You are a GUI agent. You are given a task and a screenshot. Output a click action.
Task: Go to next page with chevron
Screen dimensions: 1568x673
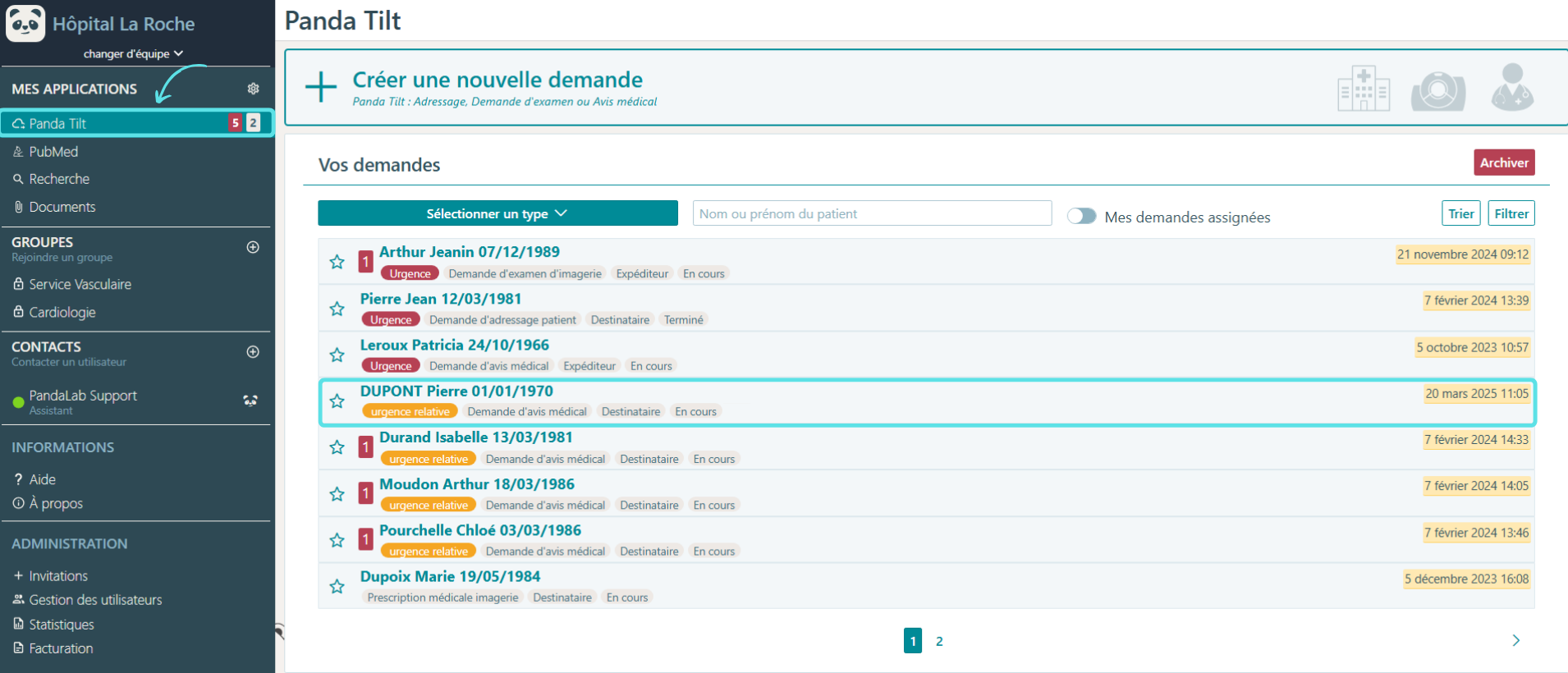[x=1516, y=640]
